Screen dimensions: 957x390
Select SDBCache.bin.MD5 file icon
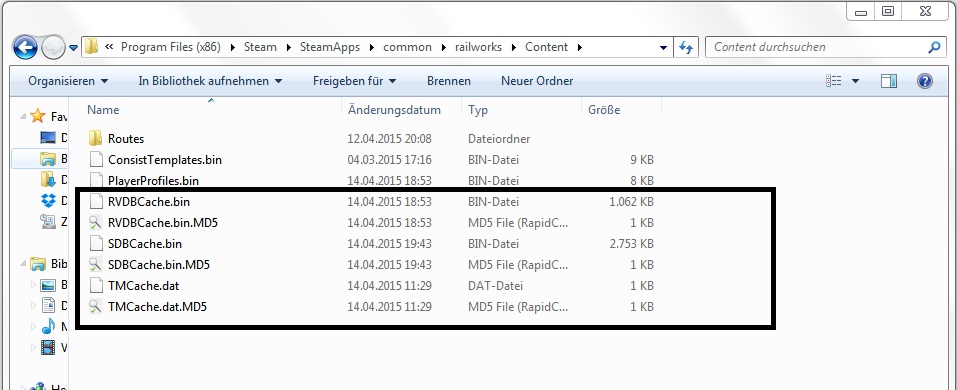[95, 264]
